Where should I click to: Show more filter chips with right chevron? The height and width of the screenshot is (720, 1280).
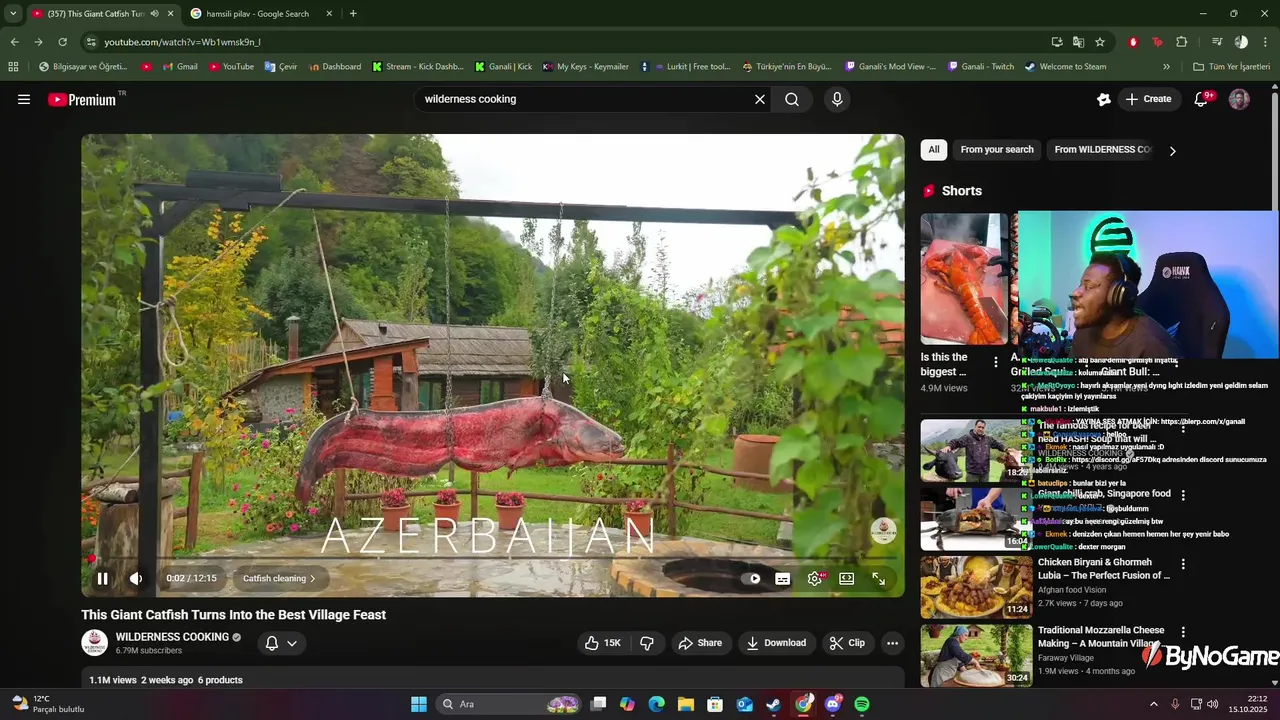[1172, 151]
